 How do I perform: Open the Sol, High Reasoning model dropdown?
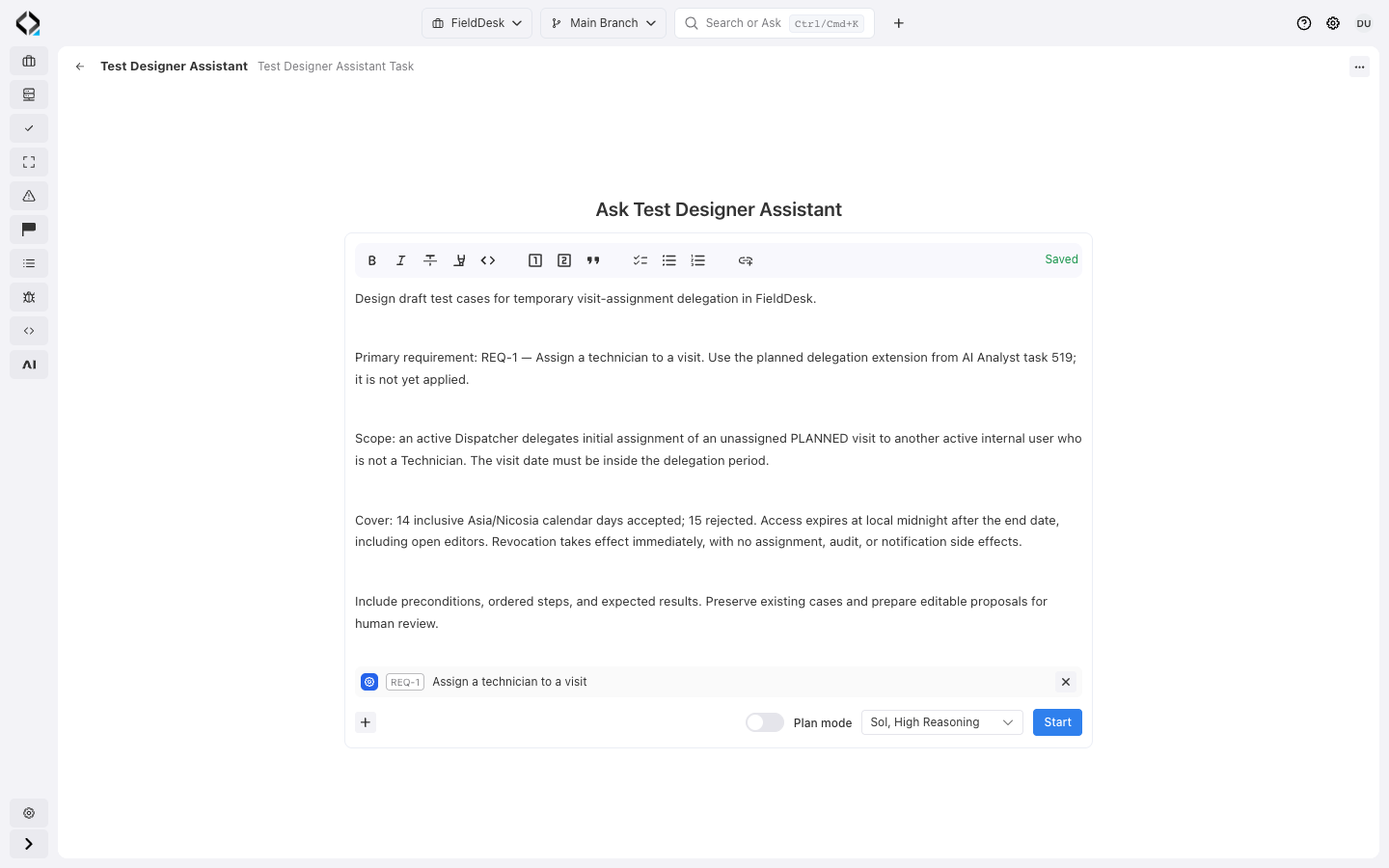point(941,722)
